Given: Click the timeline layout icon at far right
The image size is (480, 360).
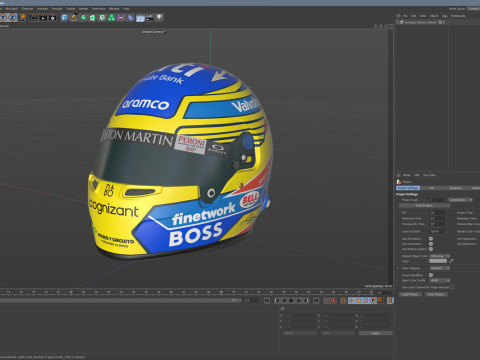Looking at the screenshot, I should (390, 300).
